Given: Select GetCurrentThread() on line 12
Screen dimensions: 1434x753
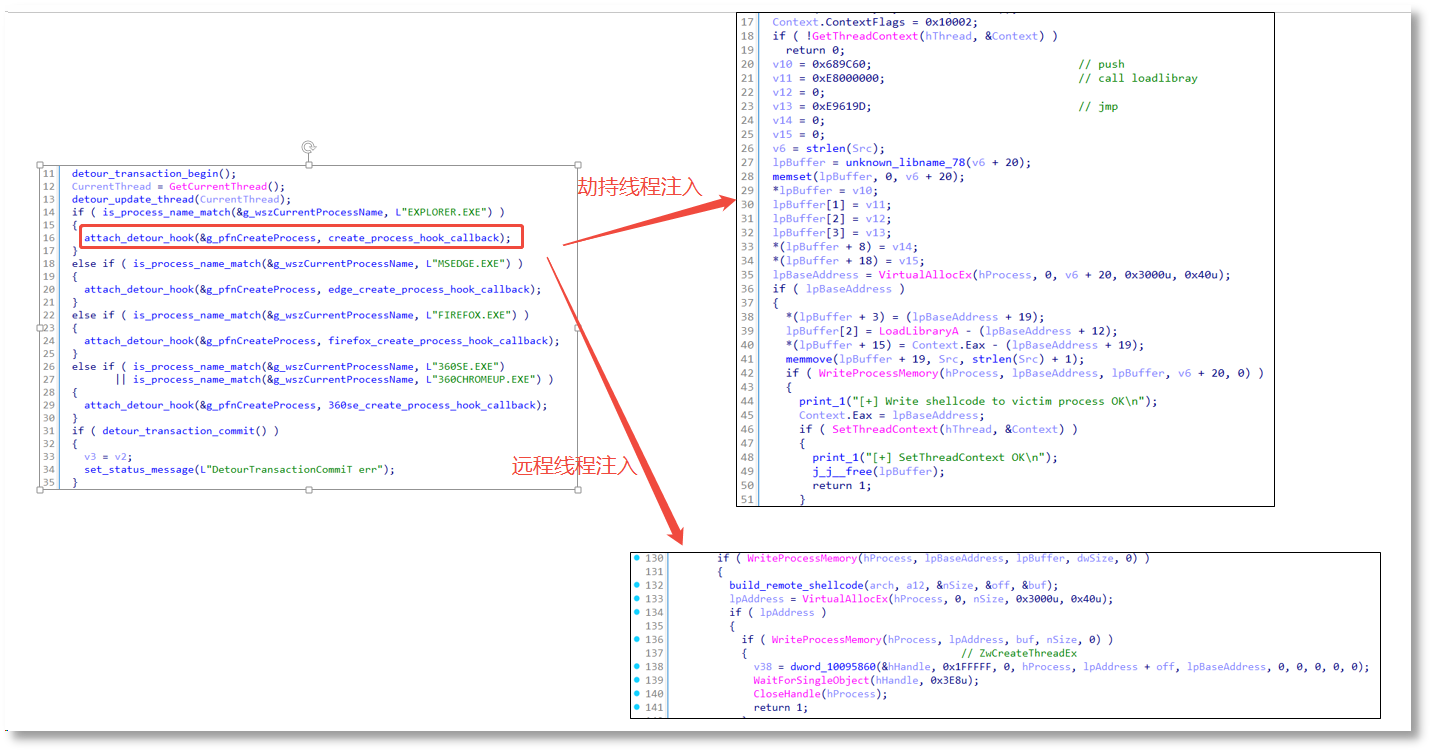Looking at the screenshot, I should coord(227,186).
